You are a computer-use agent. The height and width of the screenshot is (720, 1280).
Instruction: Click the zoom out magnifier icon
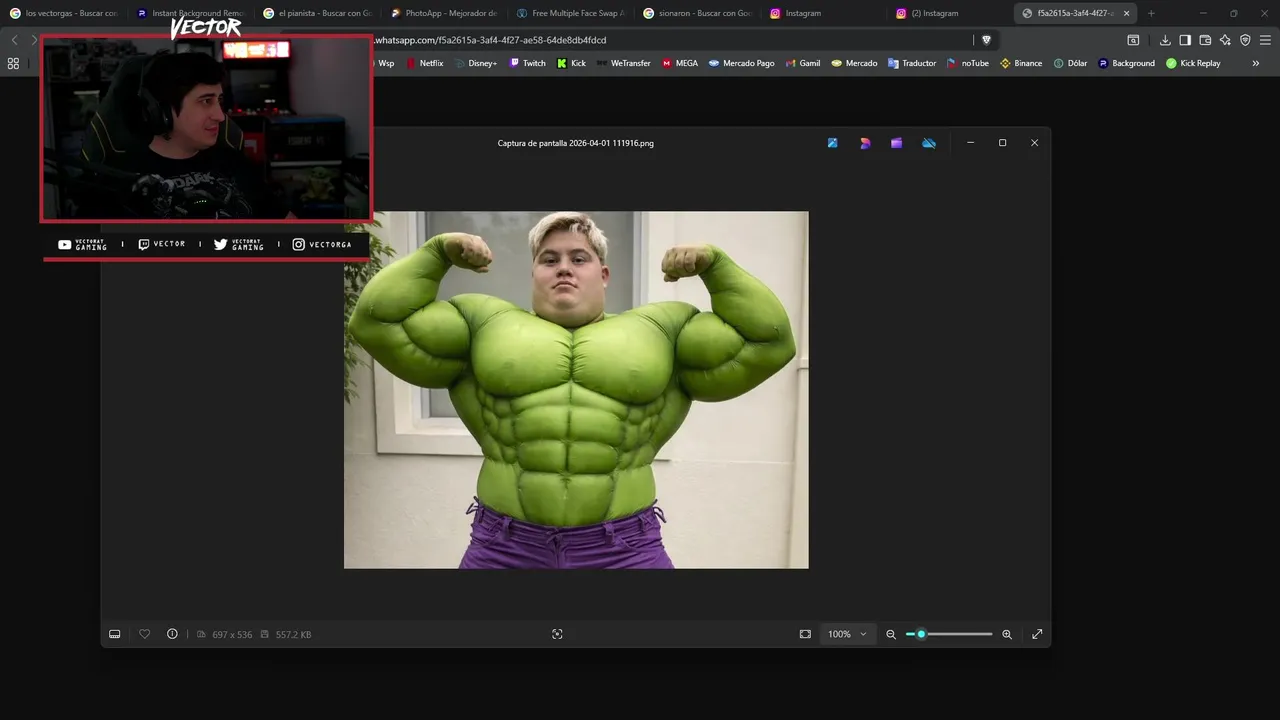[x=891, y=634]
